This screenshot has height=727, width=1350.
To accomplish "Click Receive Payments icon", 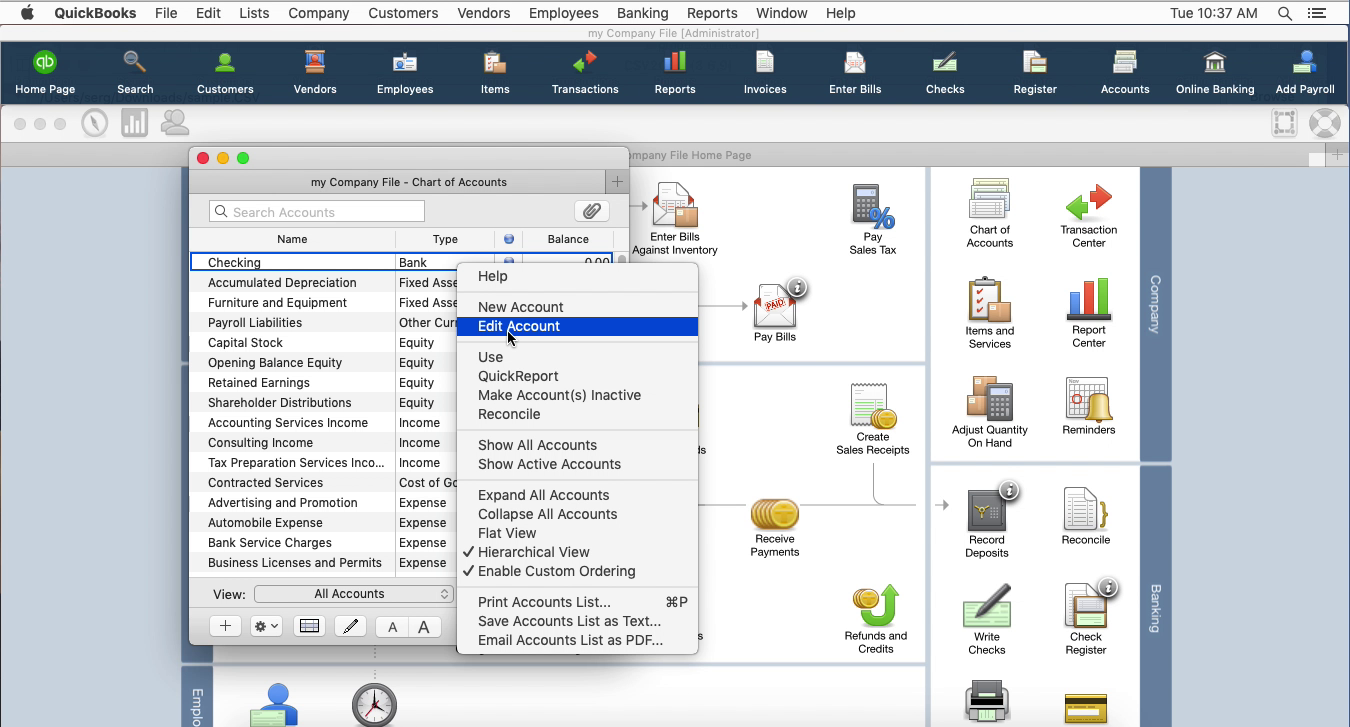I will coord(775,528).
